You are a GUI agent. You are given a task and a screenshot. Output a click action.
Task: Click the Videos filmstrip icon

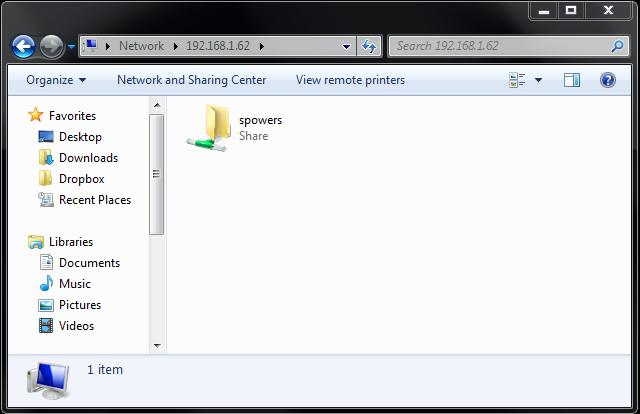pyautogui.click(x=46, y=325)
